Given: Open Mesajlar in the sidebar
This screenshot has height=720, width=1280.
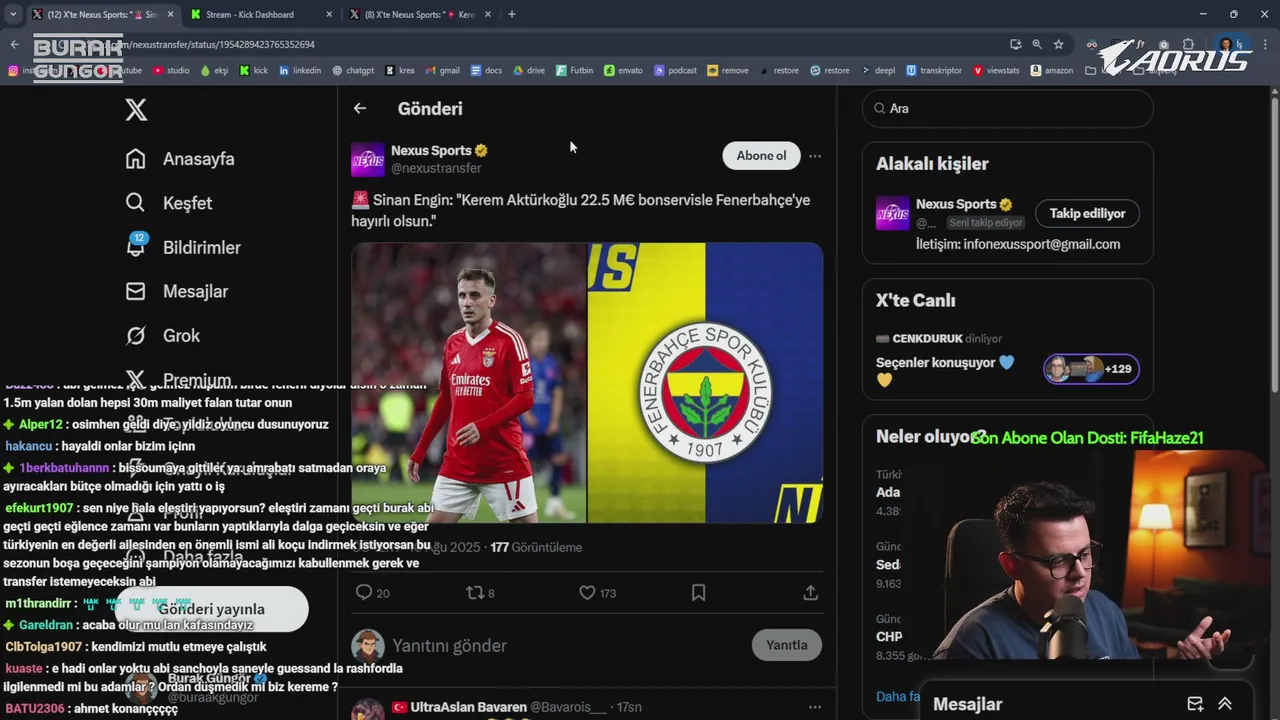Looking at the screenshot, I should pyautogui.click(x=177, y=291).
